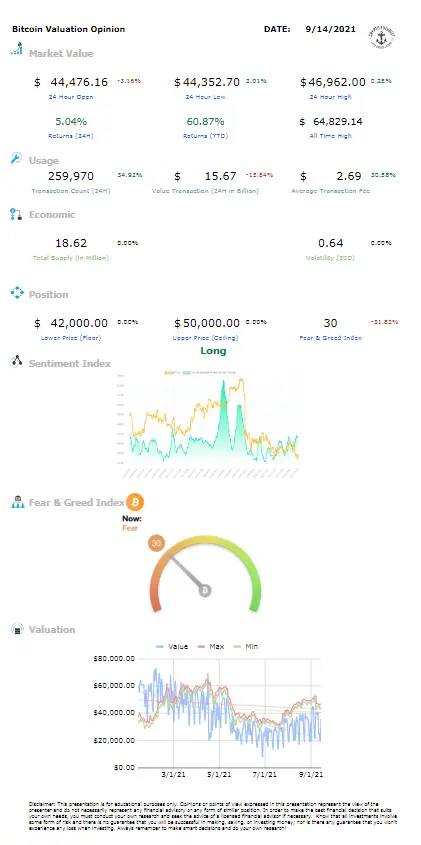
Task: Click the Usage wrench icon
Action: tap(16, 158)
